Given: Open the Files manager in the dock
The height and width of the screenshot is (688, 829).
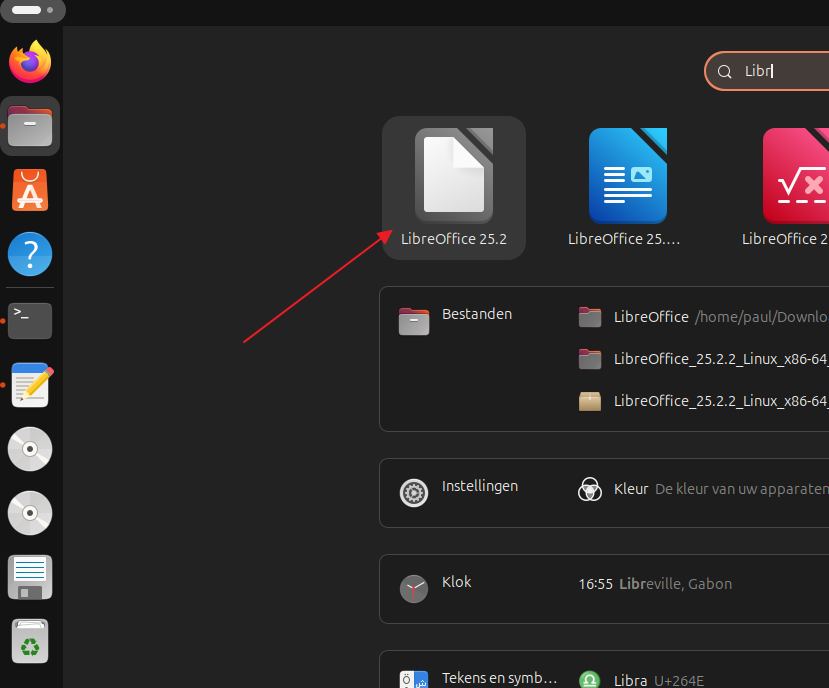Looking at the screenshot, I should coord(30,127).
